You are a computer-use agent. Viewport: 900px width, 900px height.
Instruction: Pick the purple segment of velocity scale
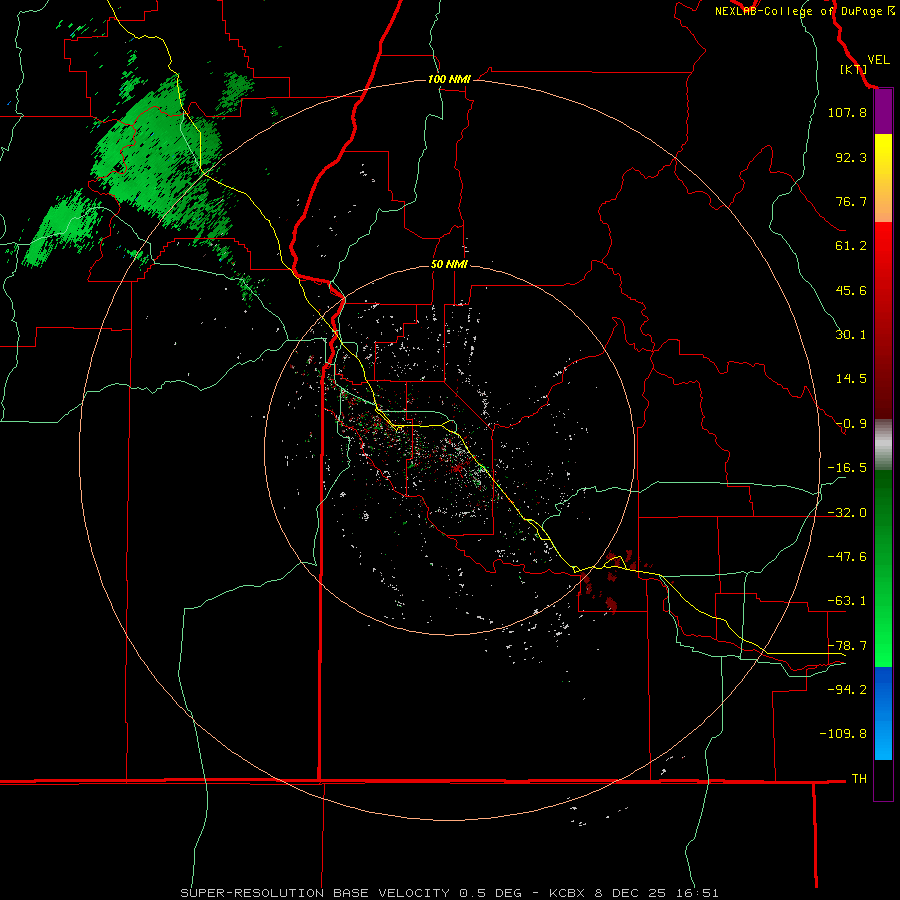pos(883,111)
